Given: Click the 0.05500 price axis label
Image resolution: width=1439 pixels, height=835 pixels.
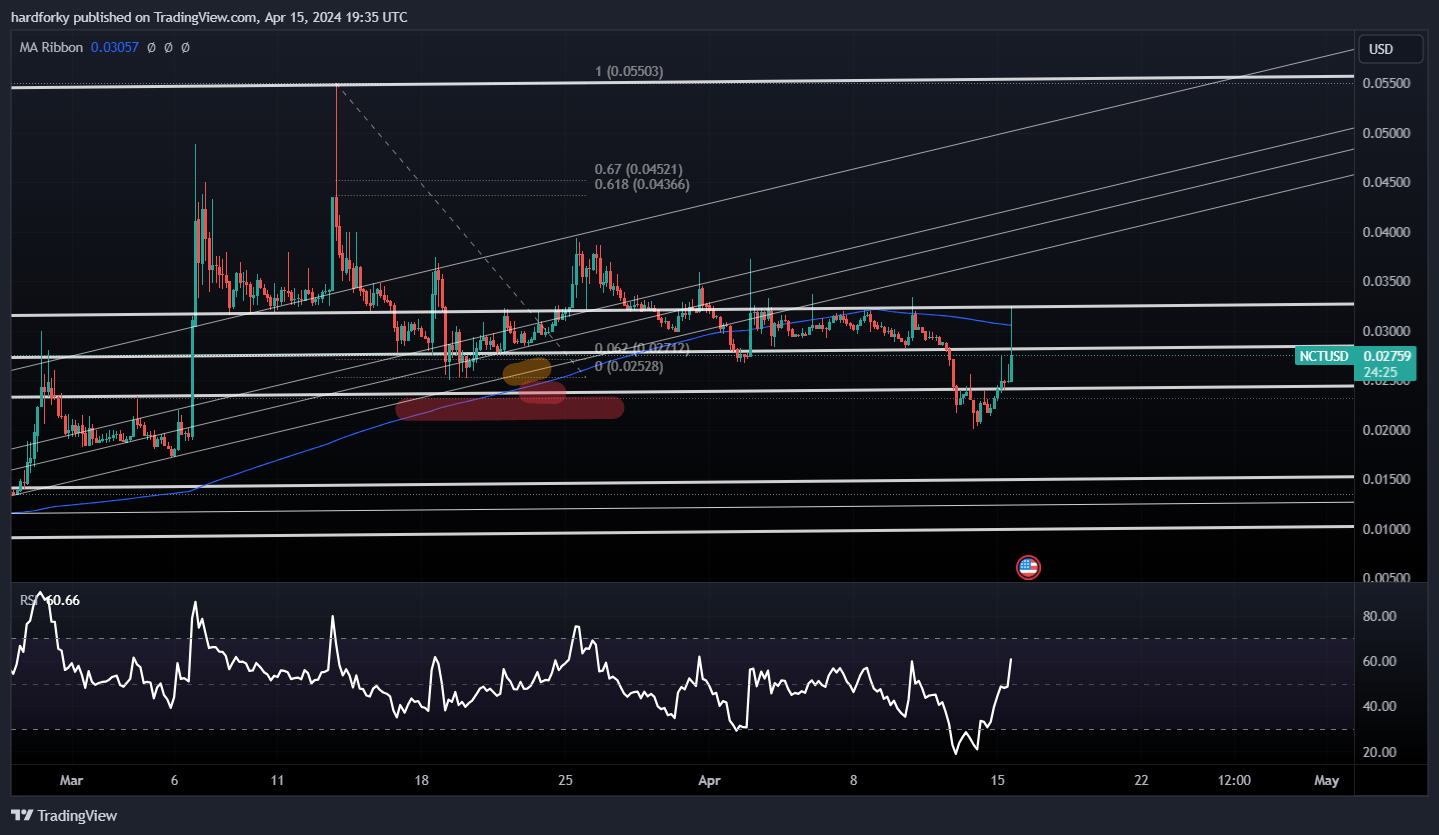Looking at the screenshot, I should pos(1387,84).
